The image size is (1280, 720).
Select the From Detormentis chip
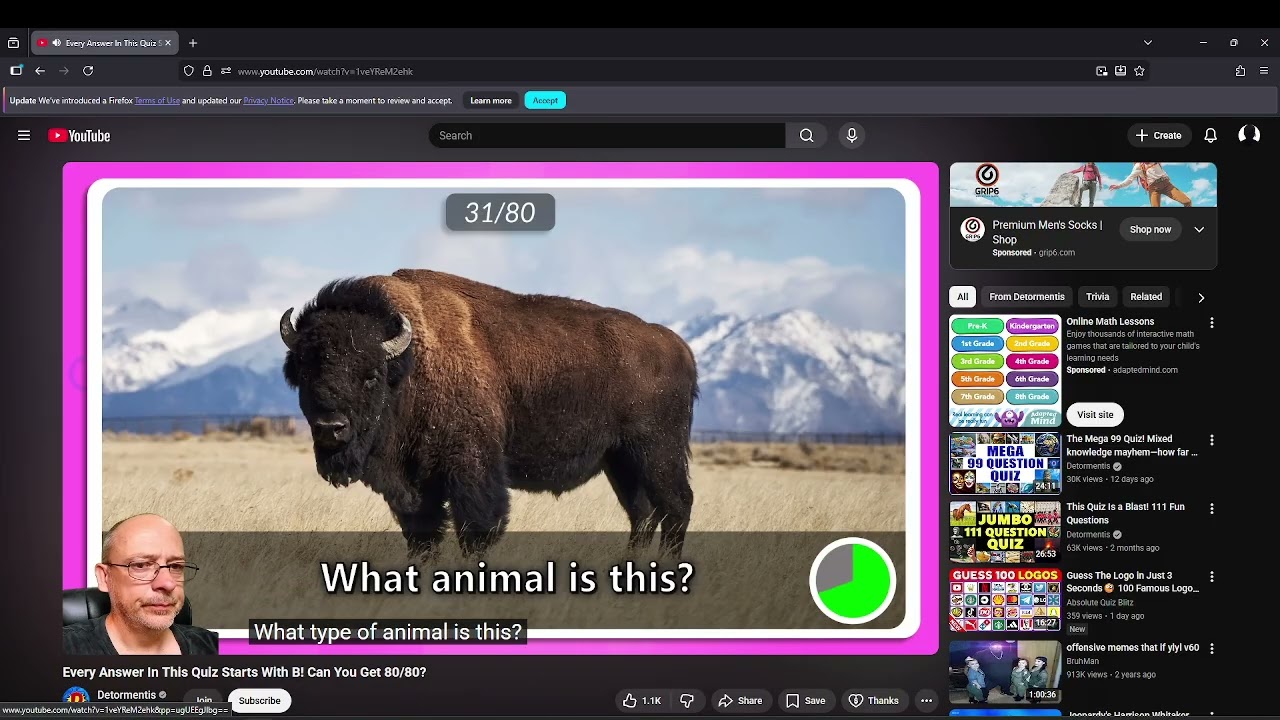1027,297
